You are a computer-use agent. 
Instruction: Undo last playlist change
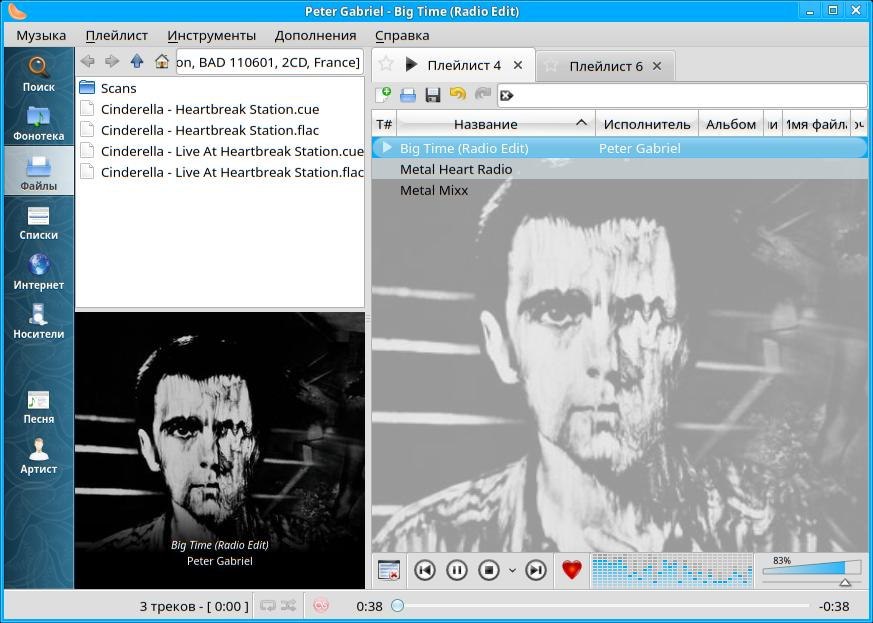click(x=458, y=95)
